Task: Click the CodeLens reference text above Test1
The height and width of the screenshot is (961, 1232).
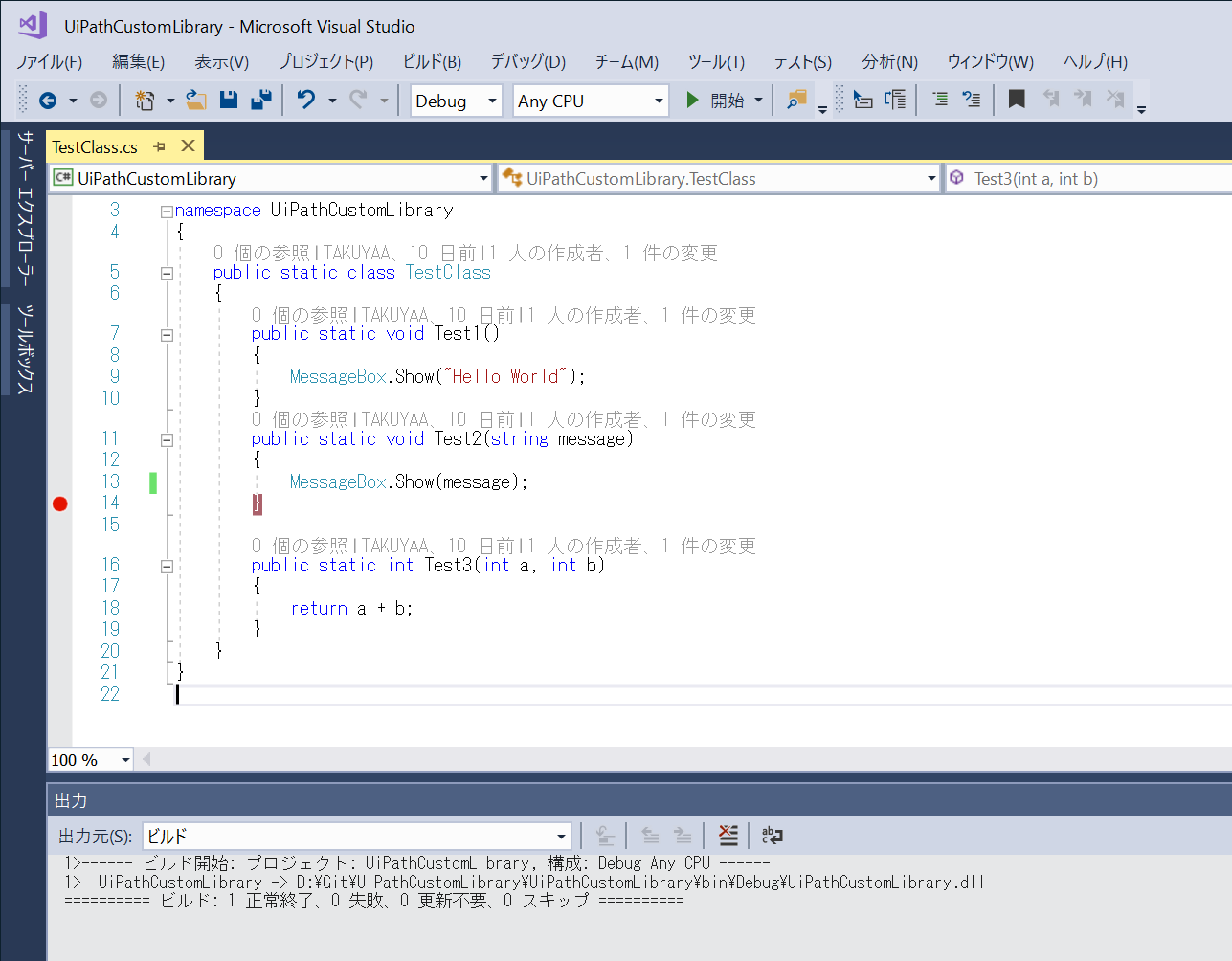Action: (x=504, y=315)
